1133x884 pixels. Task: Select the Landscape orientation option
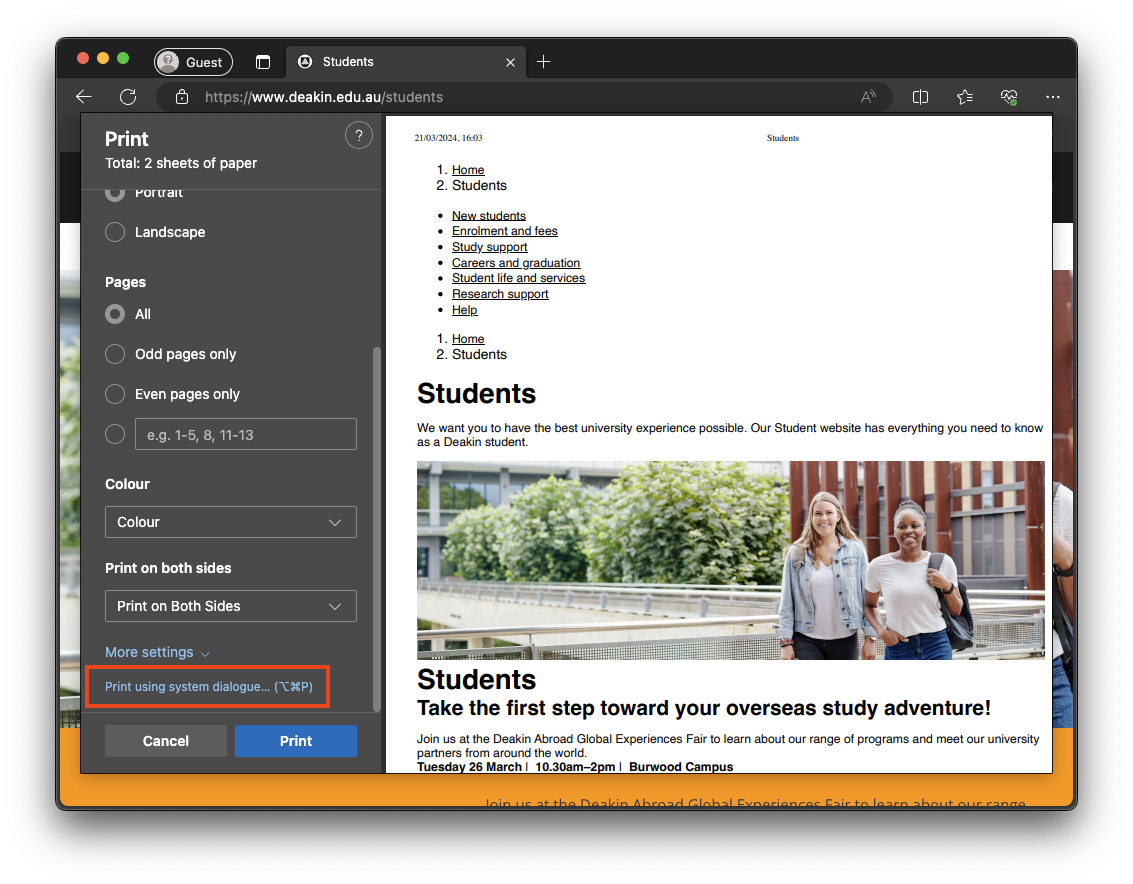[x=116, y=232]
